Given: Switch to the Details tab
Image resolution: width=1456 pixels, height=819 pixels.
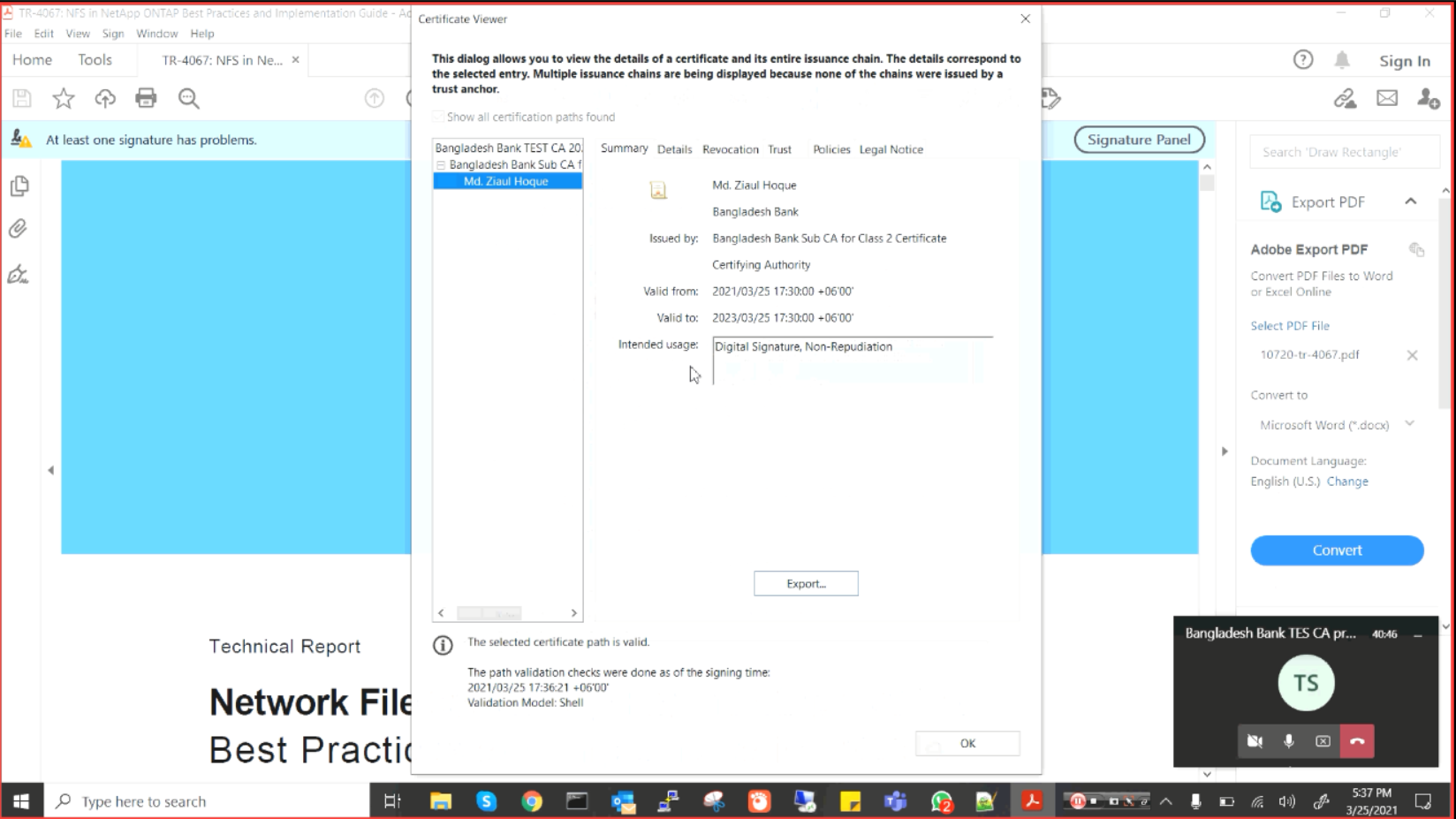Looking at the screenshot, I should coord(674,149).
